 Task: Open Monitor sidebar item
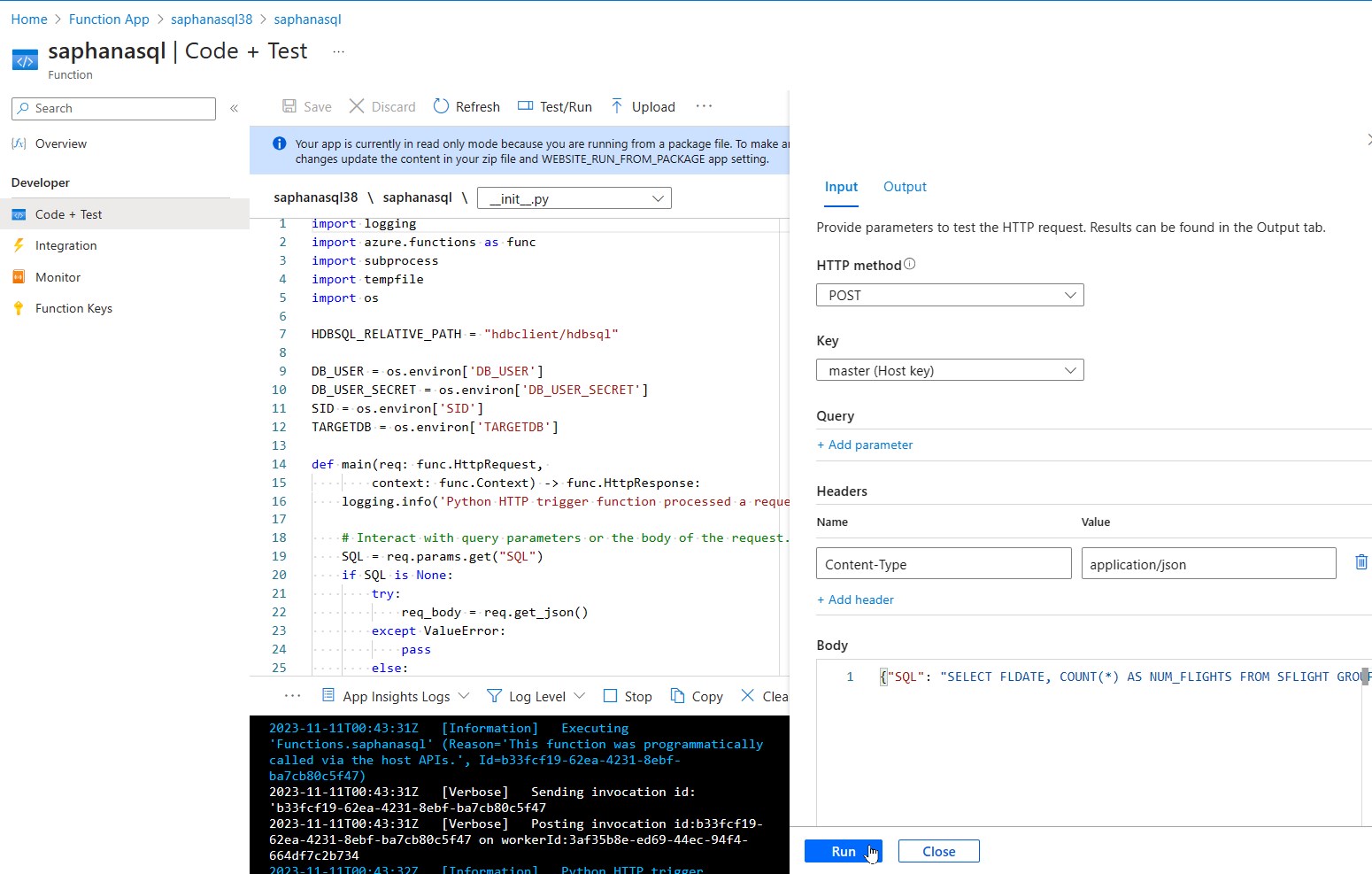click(x=58, y=277)
